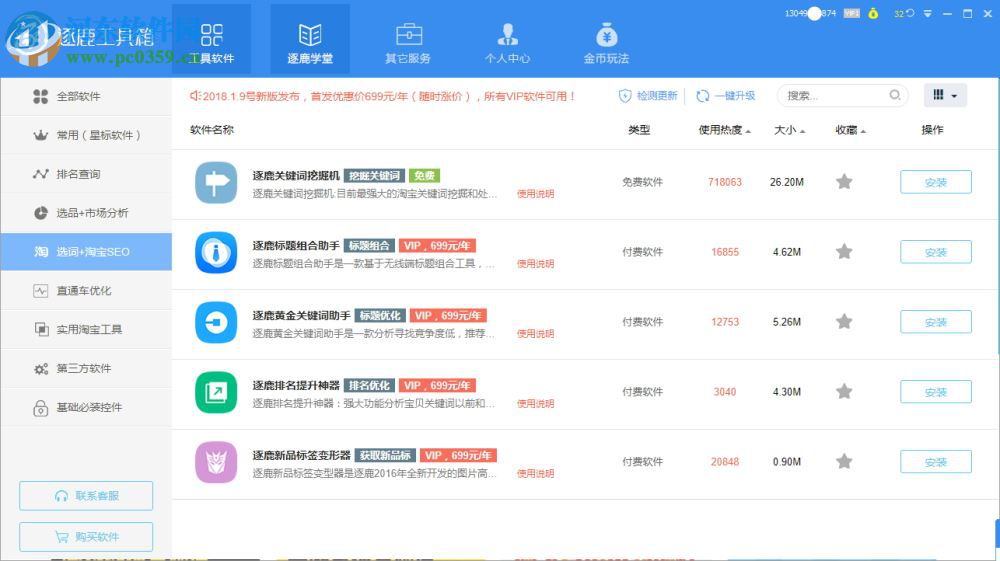Switch to the 逐鹿学堂 tab
Screen dimensions: 1000x561
(x=310, y=40)
